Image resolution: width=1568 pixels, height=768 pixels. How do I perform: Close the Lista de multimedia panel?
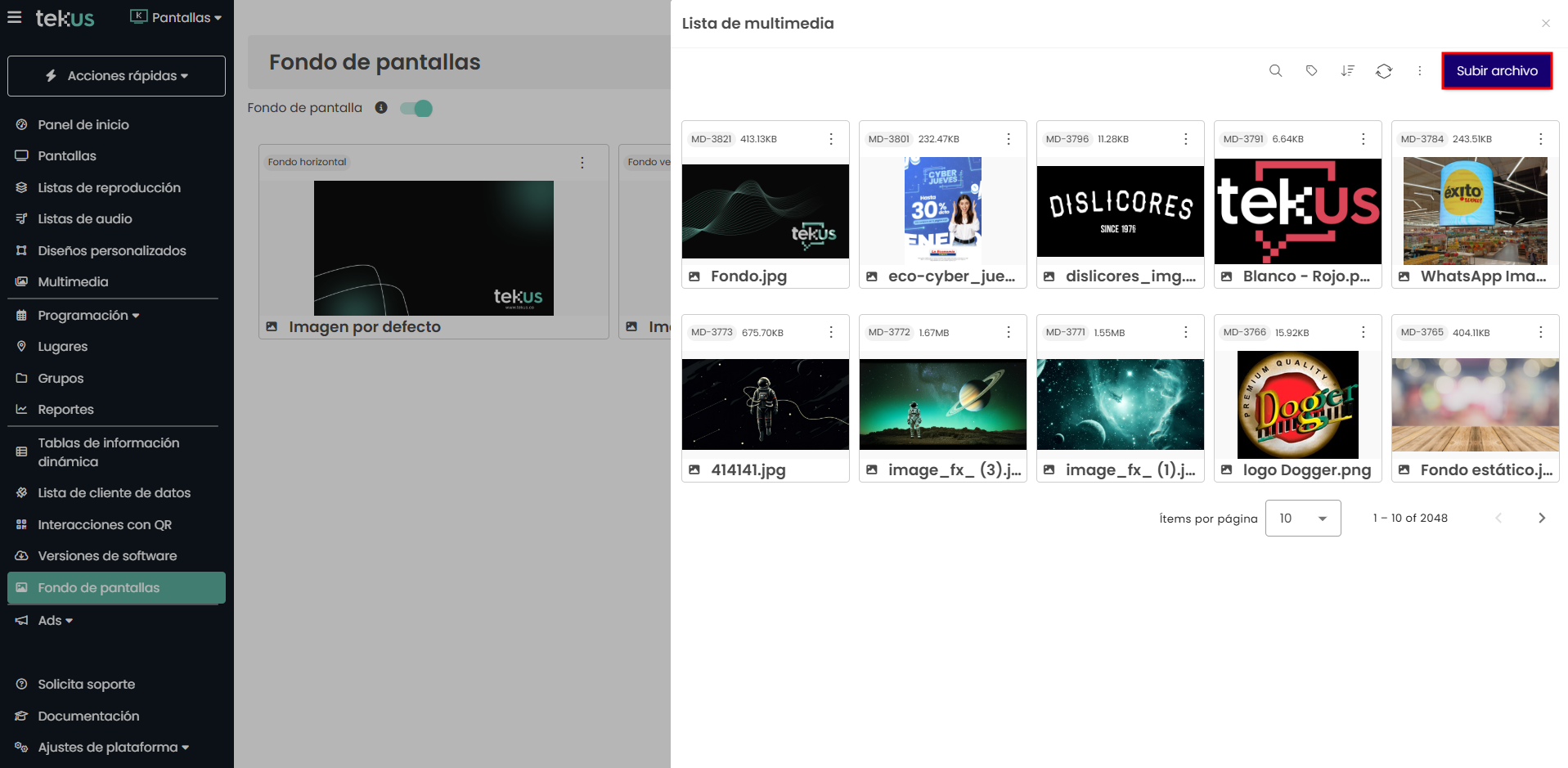(x=1545, y=24)
